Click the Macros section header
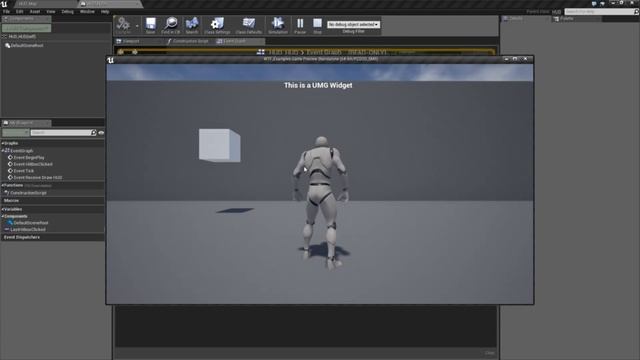The width and height of the screenshot is (640, 360). tap(11, 201)
